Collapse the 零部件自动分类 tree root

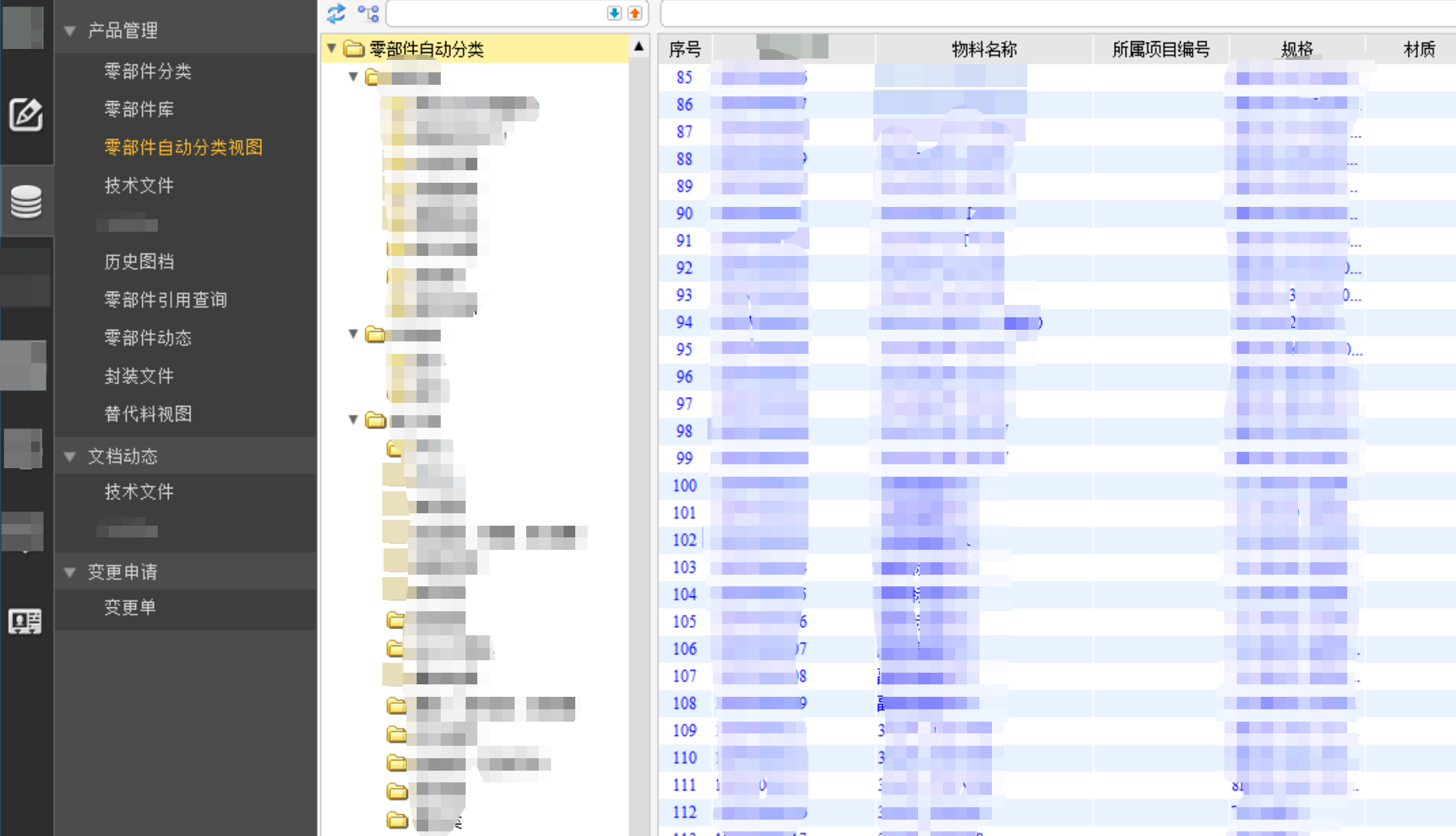[332, 48]
